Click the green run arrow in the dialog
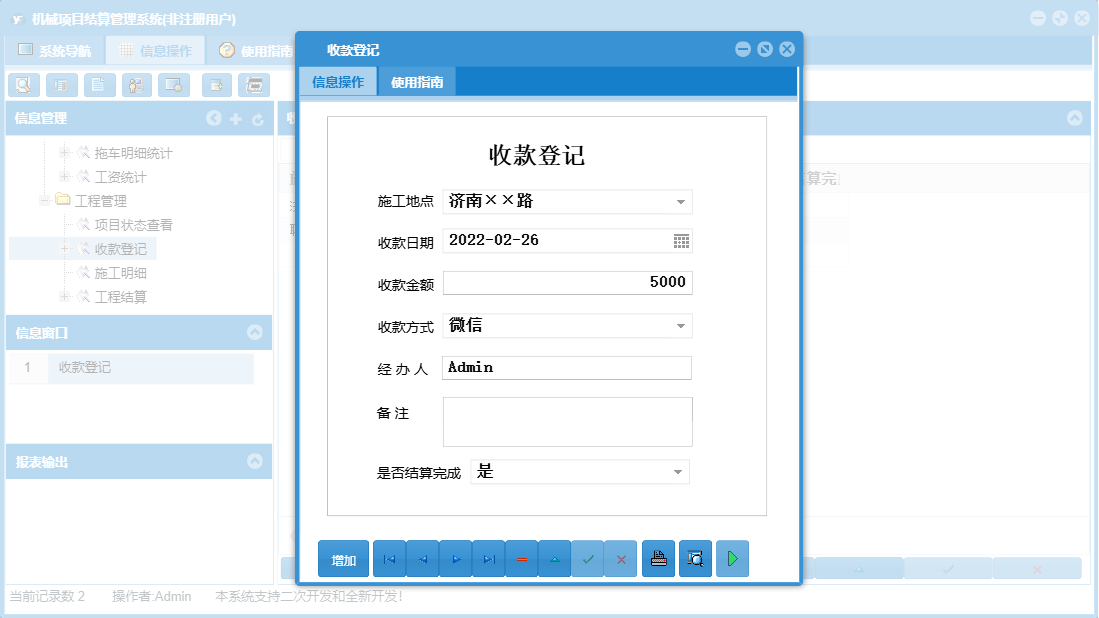Image resolution: width=1099 pixels, height=618 pixels. click(732, 558)
